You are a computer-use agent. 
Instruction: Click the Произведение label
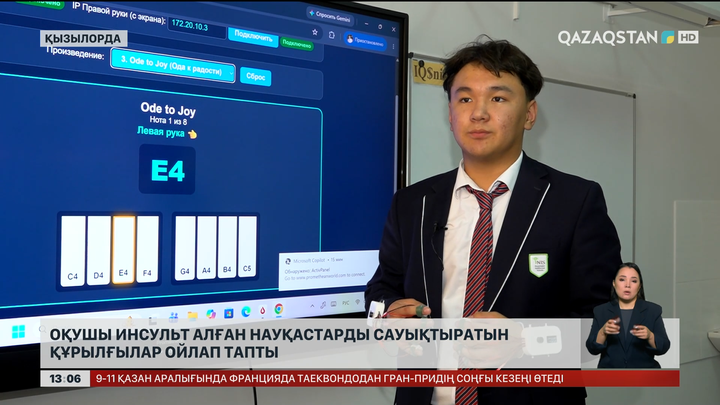point(76,52)
